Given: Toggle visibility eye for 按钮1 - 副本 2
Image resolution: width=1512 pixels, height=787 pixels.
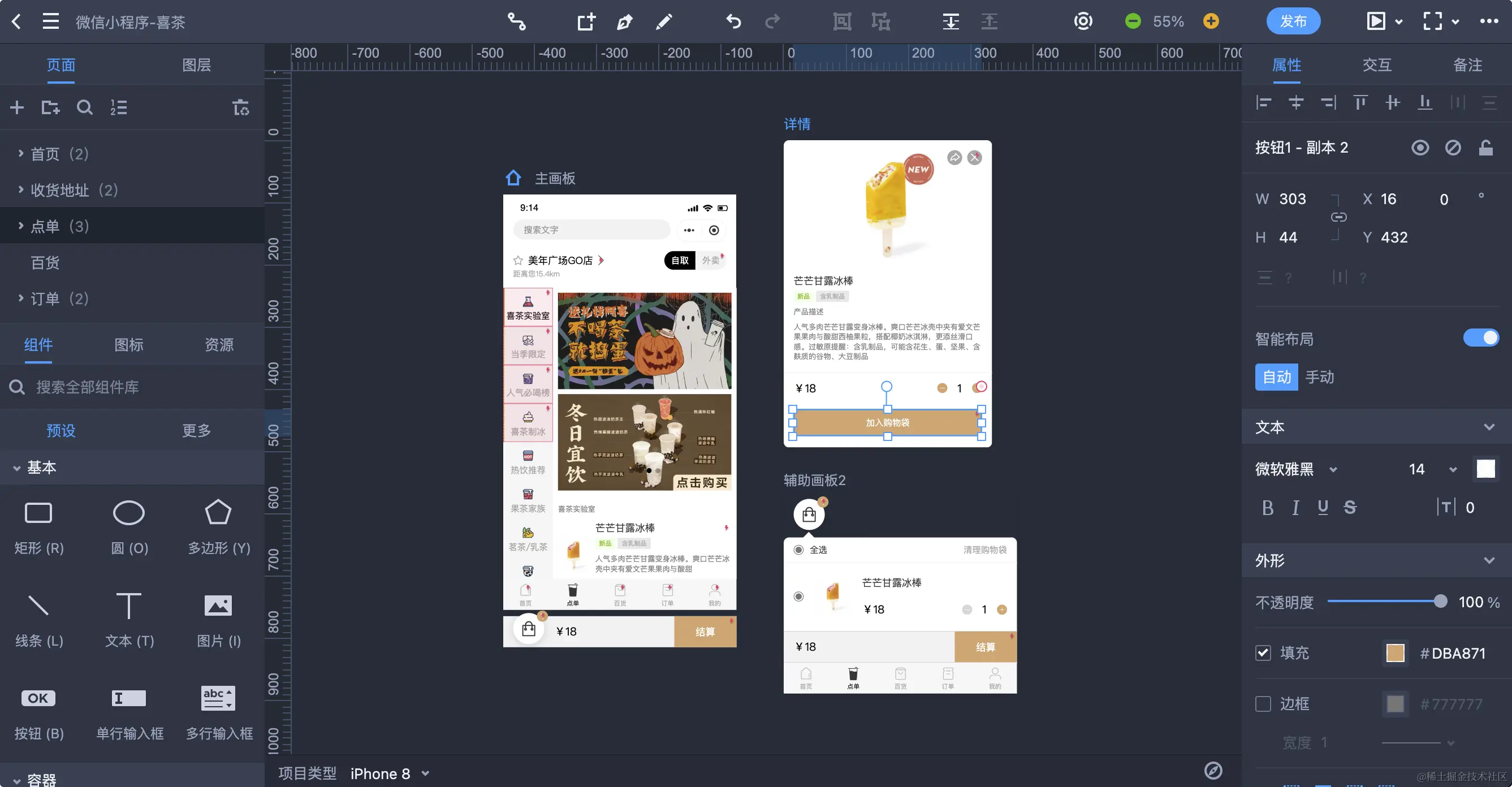Looking at the screenshot, I should tap(1420, 148).
